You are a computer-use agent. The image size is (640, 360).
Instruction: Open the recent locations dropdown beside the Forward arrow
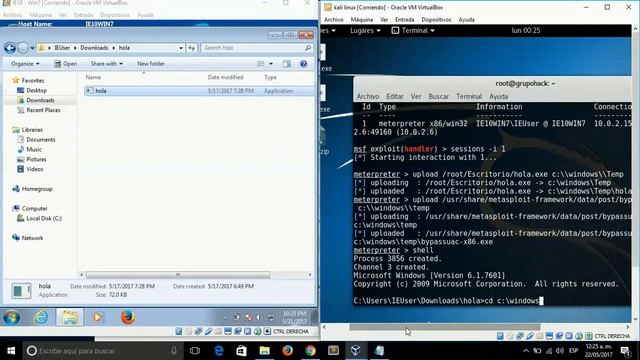click(x=32, y=48)
